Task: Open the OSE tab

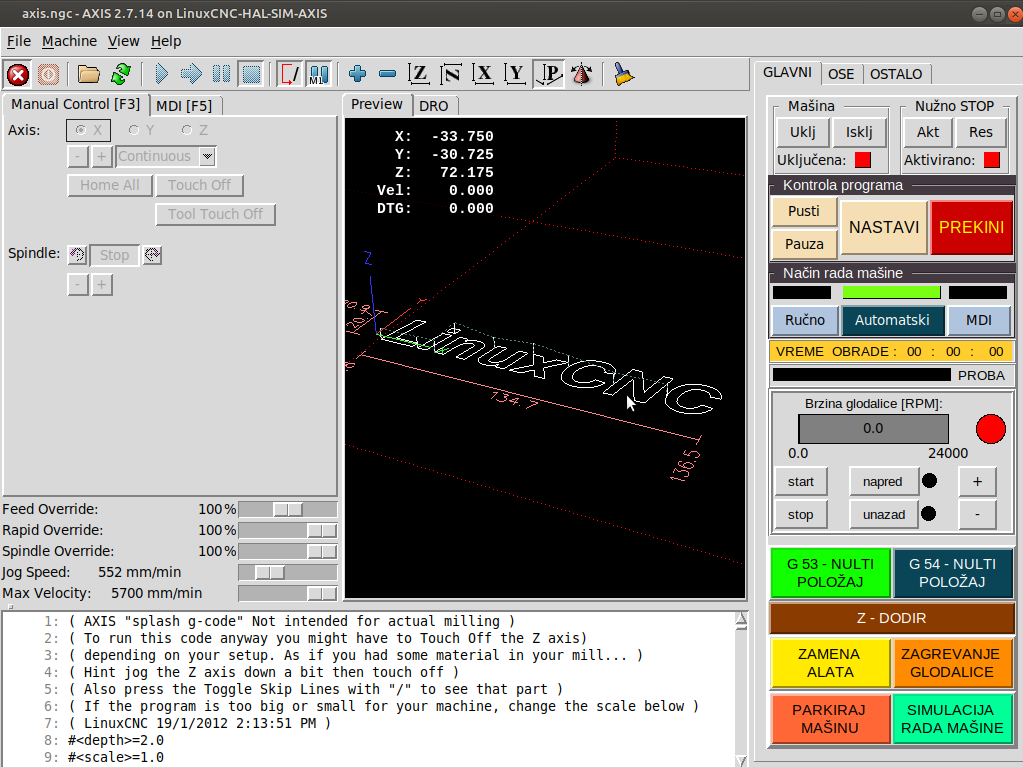Action: coord(841,74)
